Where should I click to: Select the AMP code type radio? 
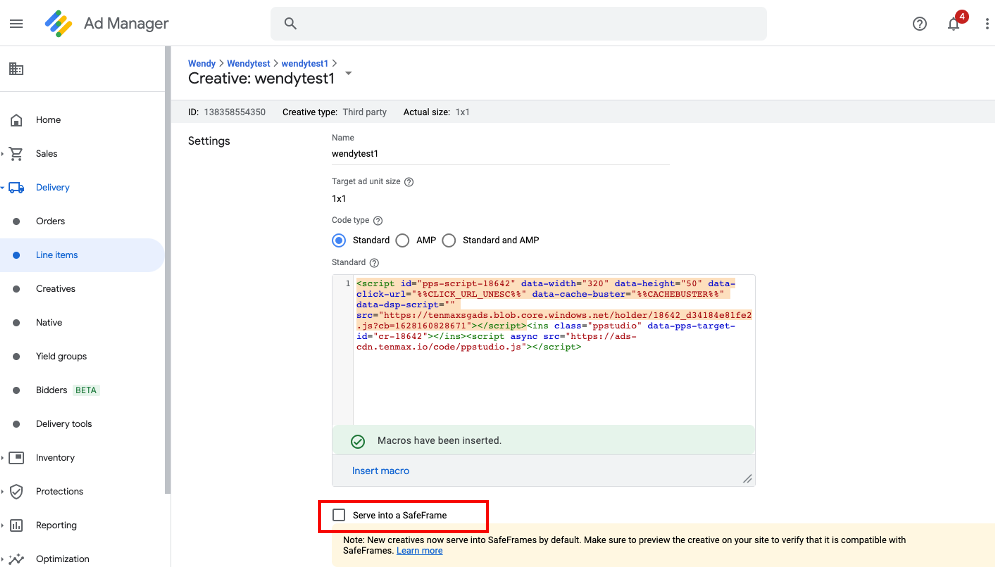[402, 240]
